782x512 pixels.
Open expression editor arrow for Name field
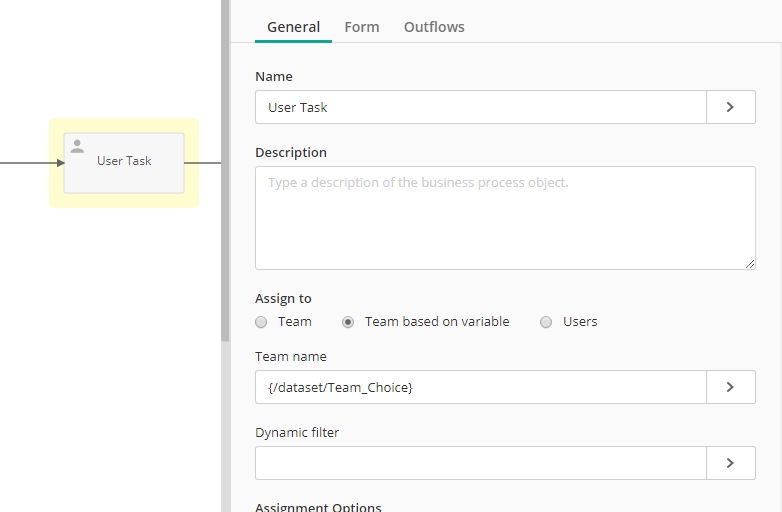coord(731,107)
